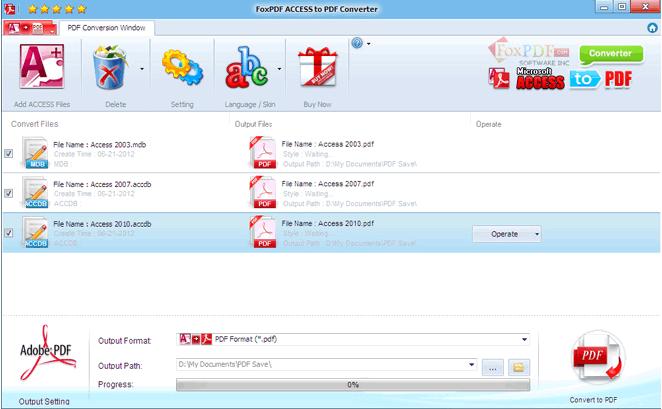The width and height of the screenshot is (662, 409).
Task: Select the File Name : Access 2003.pdf text
Action: tap(328, 144)
